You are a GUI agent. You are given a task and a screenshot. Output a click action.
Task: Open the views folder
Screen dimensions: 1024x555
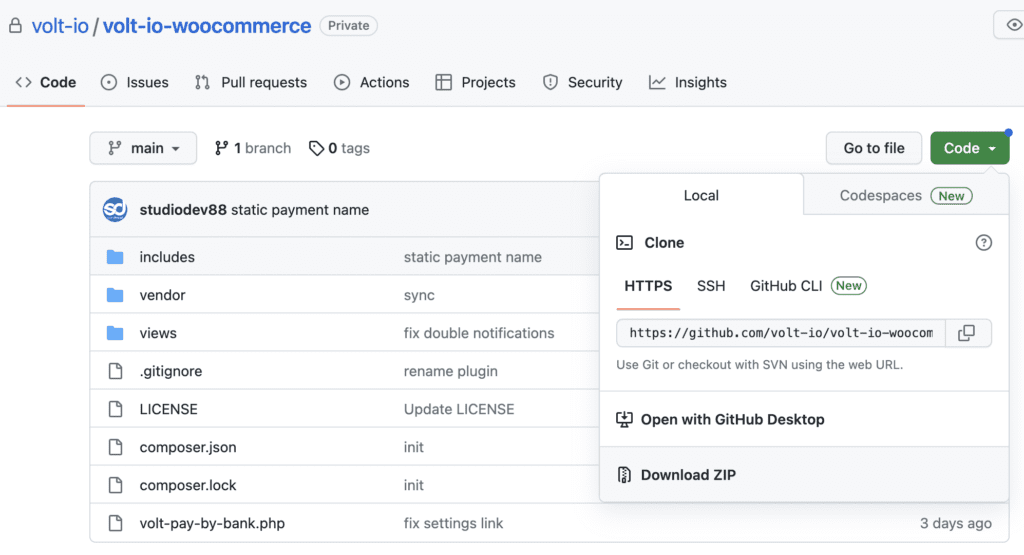click(158, 333)
